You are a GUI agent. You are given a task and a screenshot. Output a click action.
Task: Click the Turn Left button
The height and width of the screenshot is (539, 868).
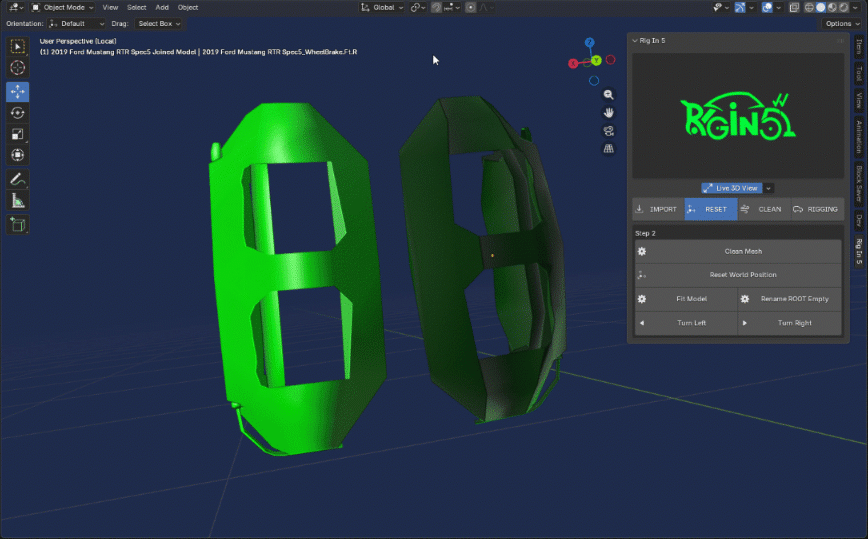(686, 323)
